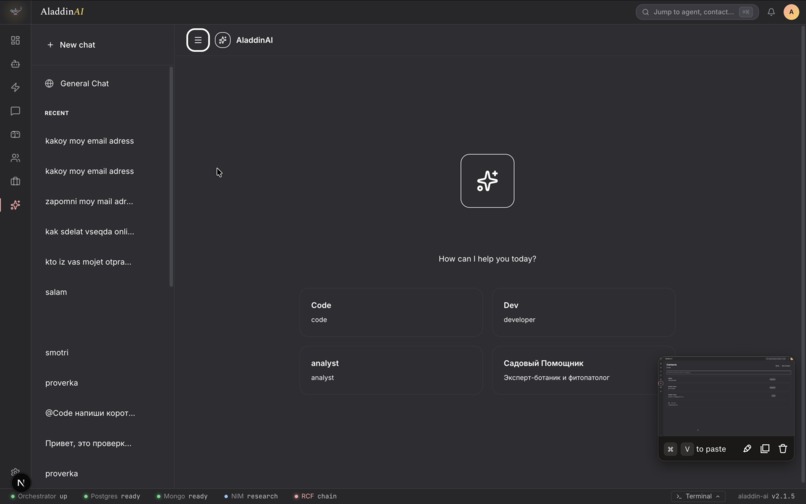Click the 'Postgres ready' status indicator
This screenshot has height=504, width=806.
(x=112, y=496)
